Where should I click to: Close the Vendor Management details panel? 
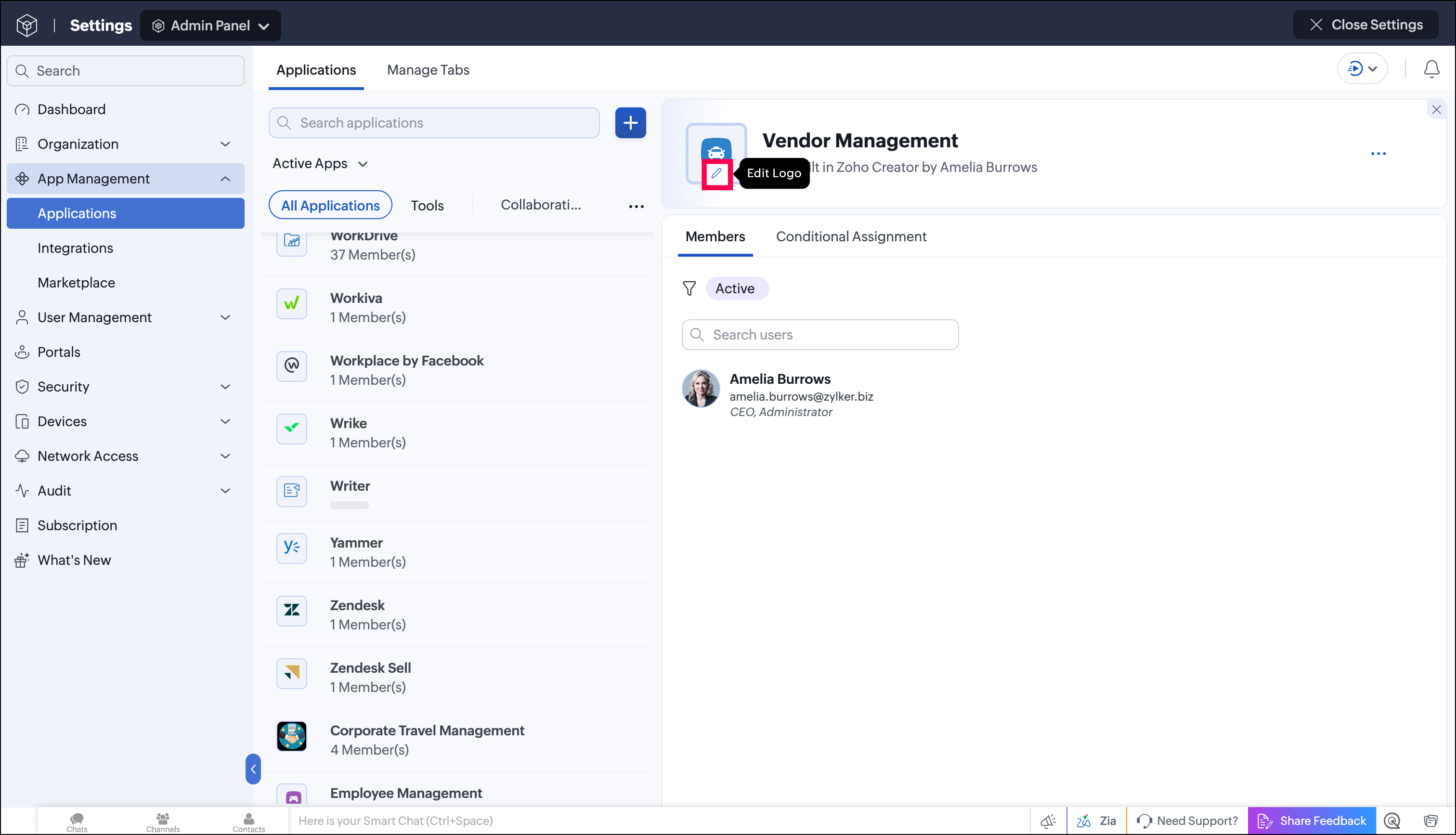1436,110
